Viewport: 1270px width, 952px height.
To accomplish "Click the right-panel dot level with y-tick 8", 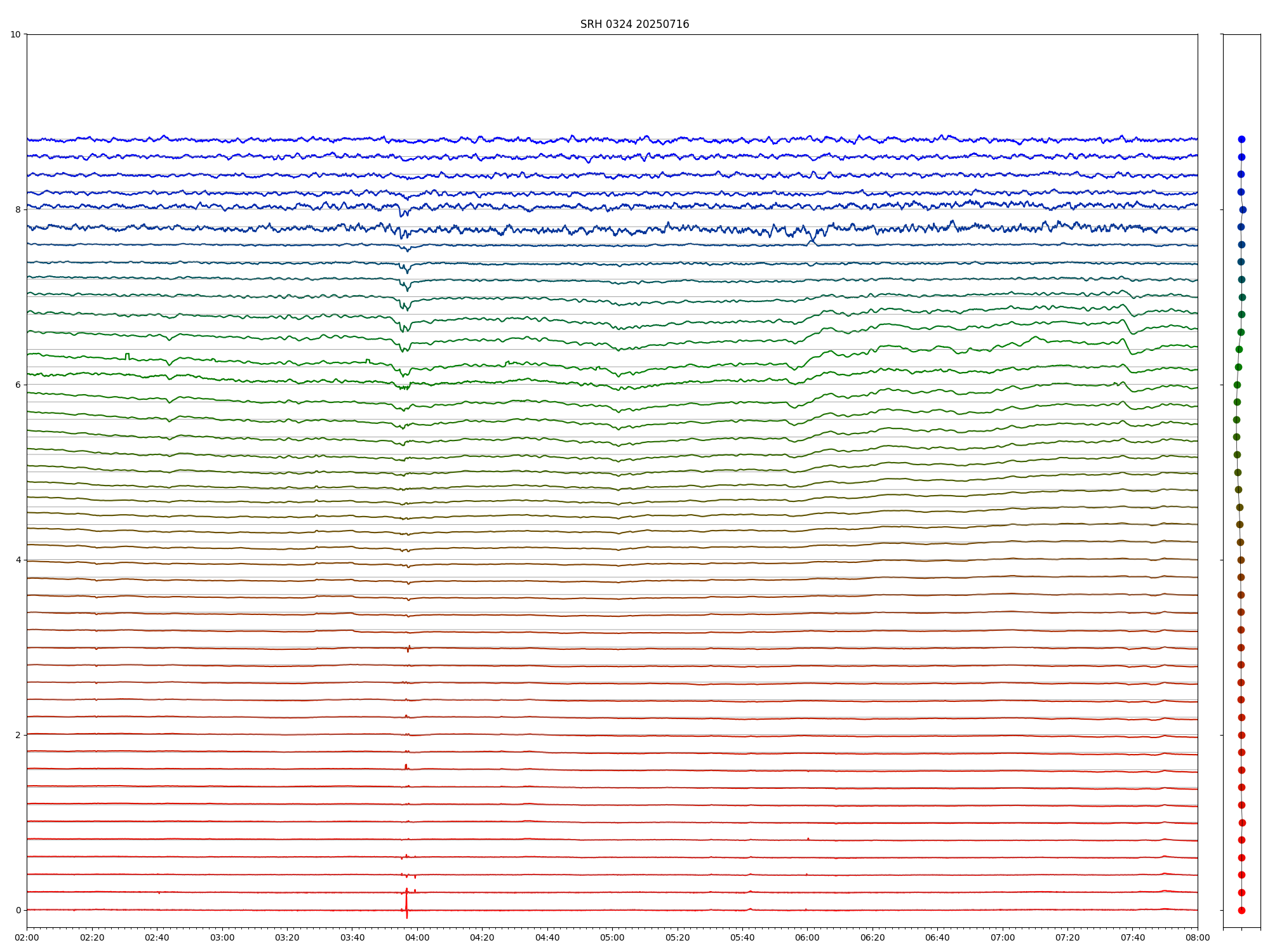I will pos(1243,209).
